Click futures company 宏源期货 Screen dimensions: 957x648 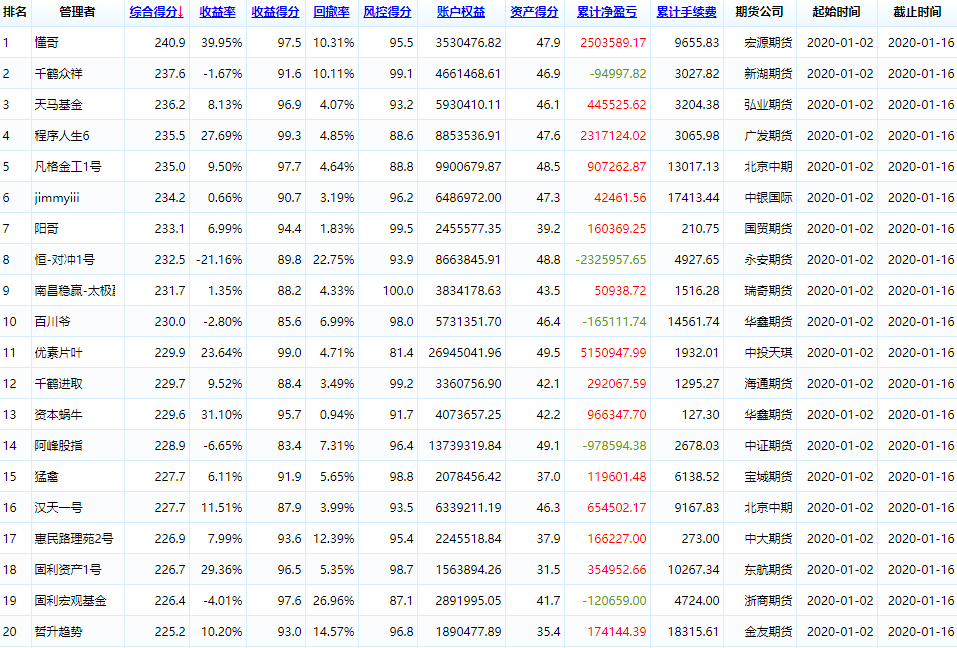768,43
